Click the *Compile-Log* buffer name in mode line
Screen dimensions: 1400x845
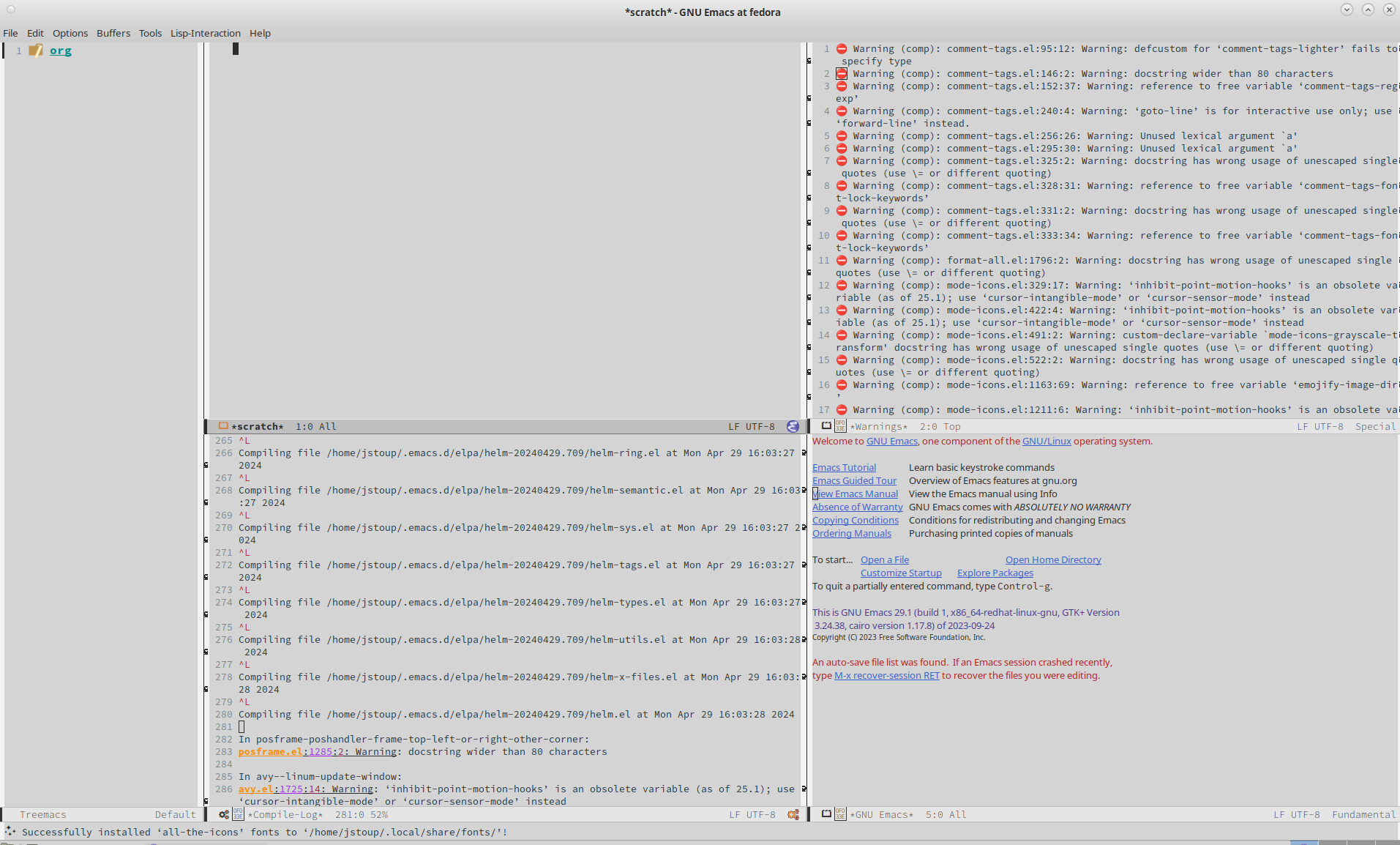(285, 814)
